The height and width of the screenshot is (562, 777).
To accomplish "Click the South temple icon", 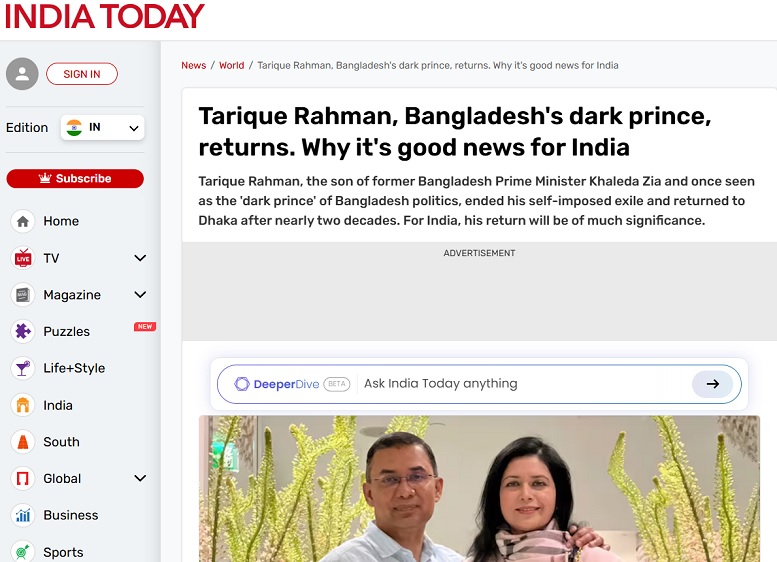I will point(23,442).
